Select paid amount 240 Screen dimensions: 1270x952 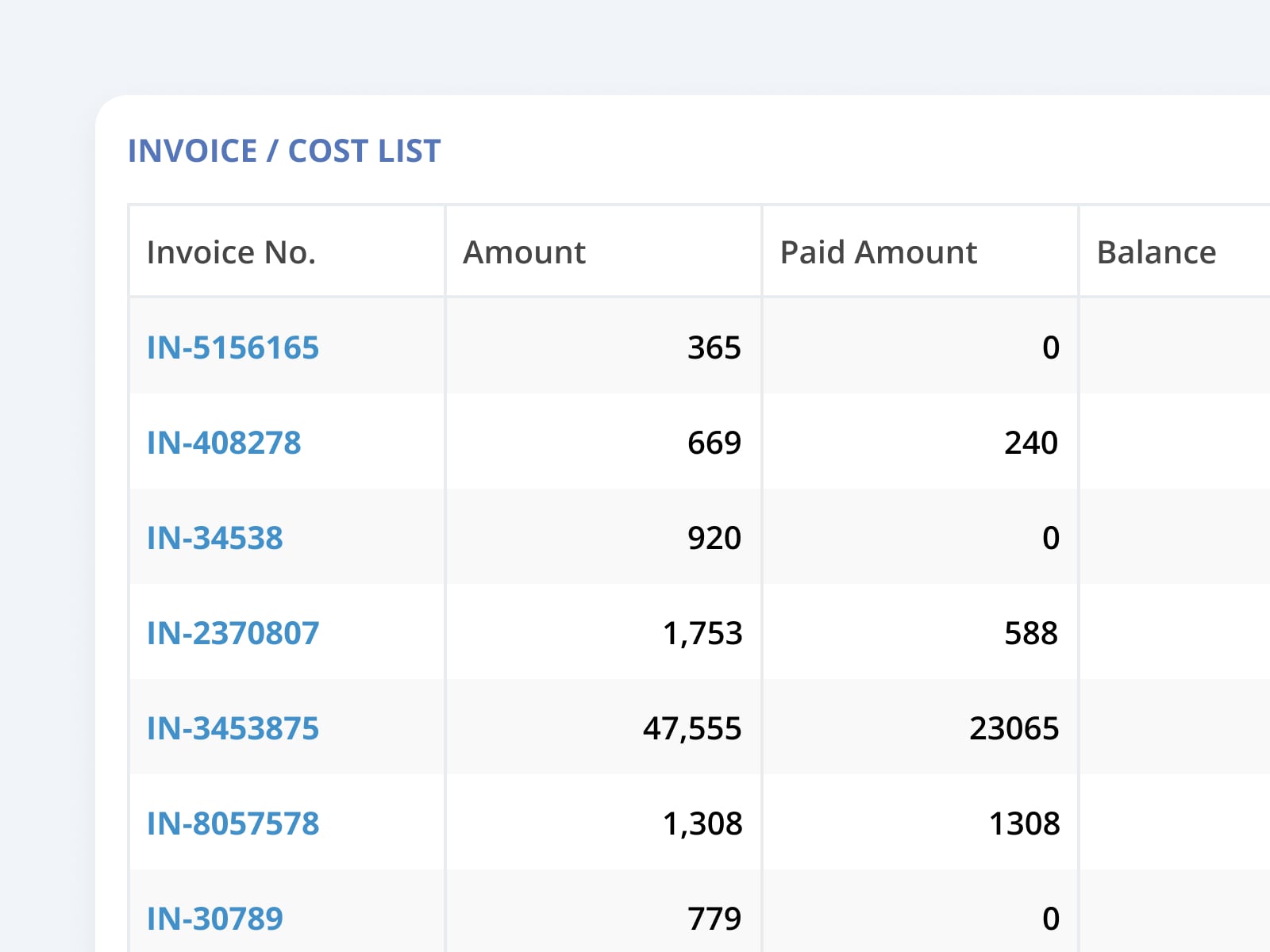tap(1031, 443)
